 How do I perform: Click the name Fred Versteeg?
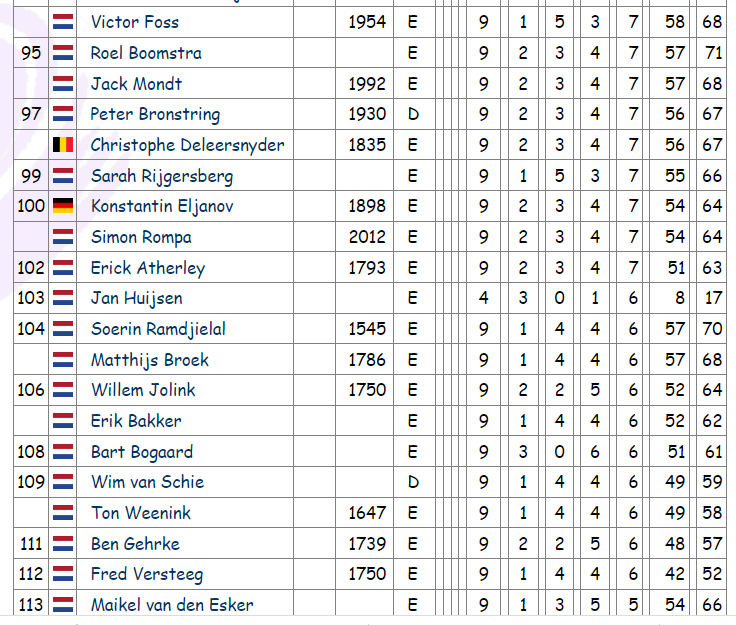pyautogui.click(x=147, y=574)
